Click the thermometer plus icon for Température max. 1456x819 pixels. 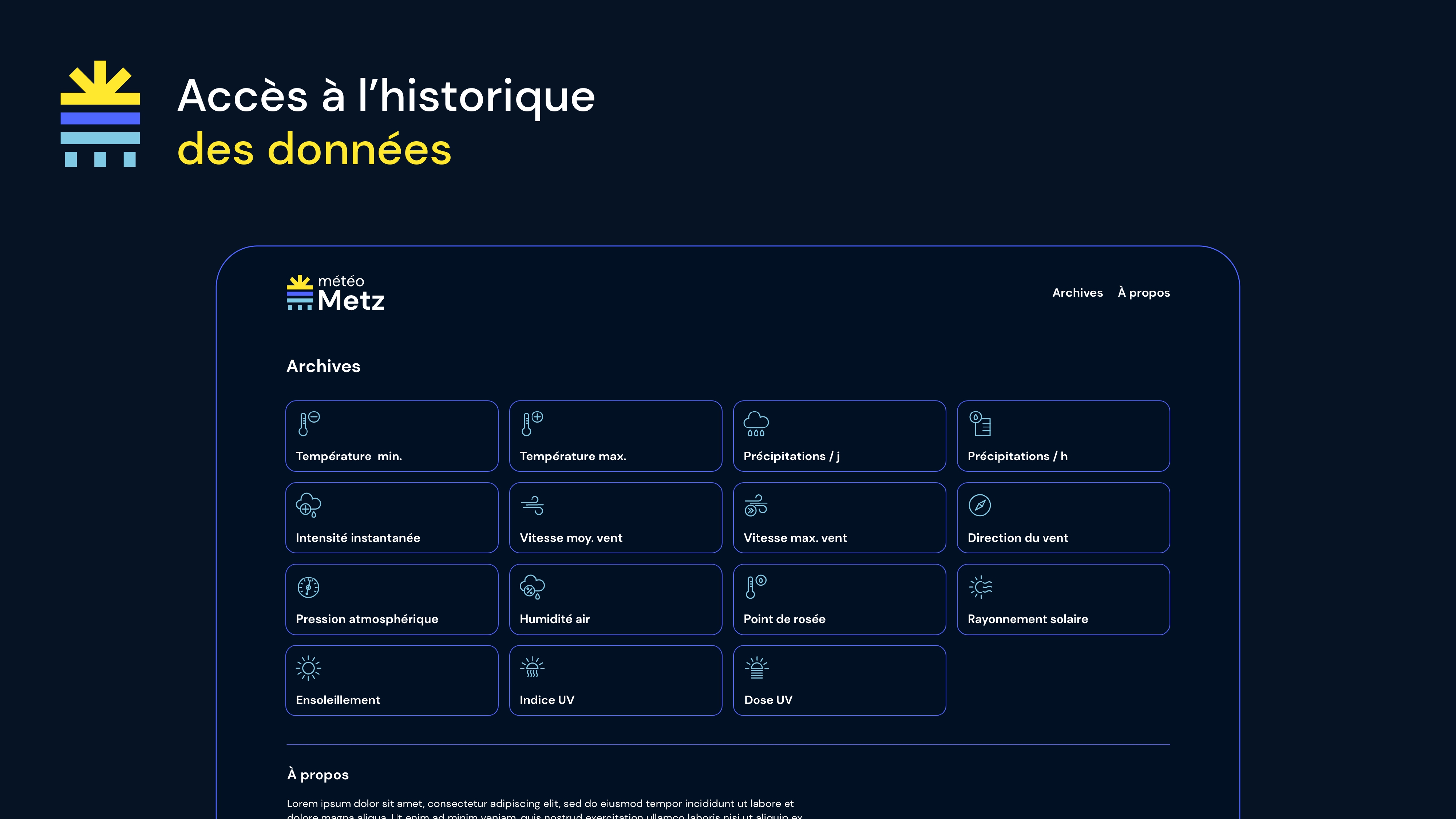533,423
